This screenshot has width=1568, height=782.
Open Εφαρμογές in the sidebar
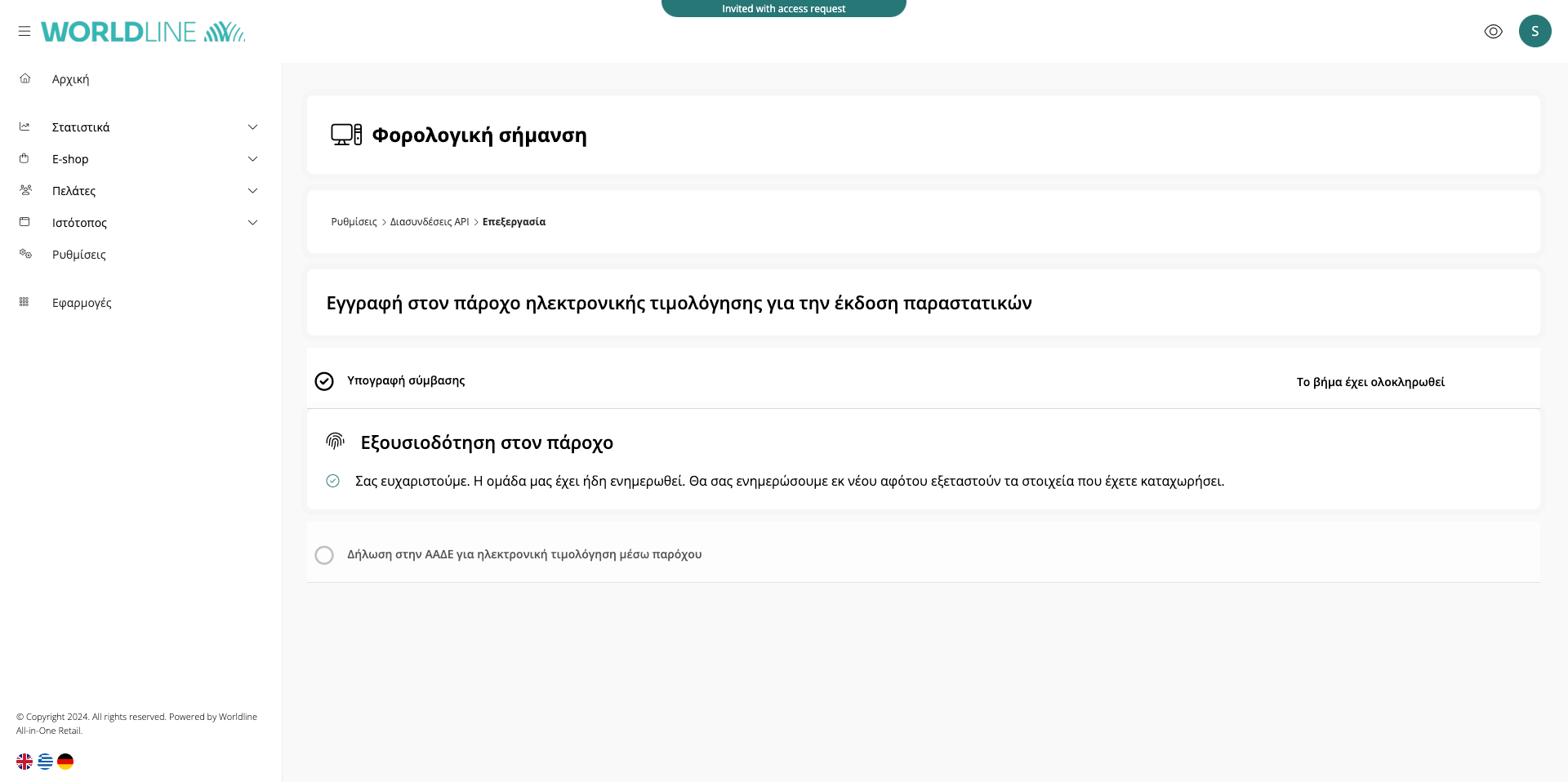82,303
